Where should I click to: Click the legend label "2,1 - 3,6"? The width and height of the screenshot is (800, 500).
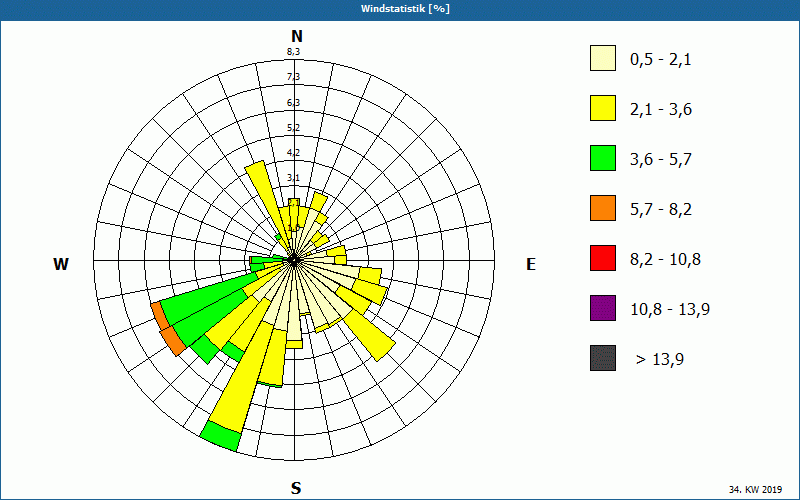(661, 110)
